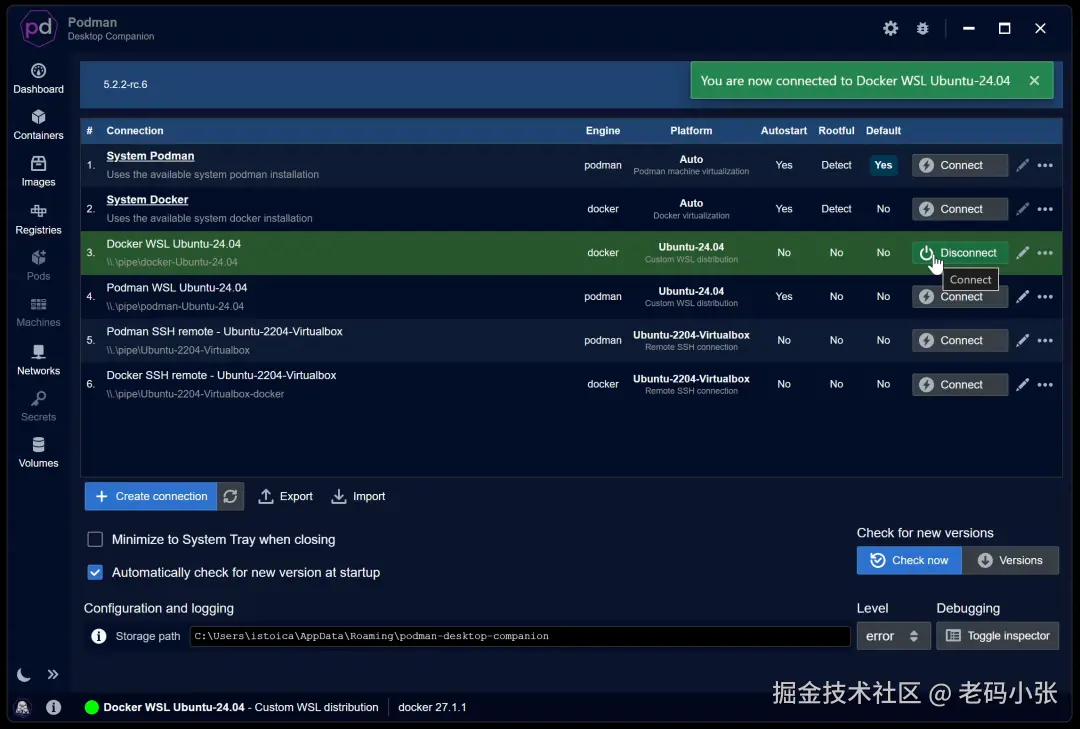Screen dimensions: 1080x729
Task: Click the avatar icon in status bar
Action: click(23, 707)
